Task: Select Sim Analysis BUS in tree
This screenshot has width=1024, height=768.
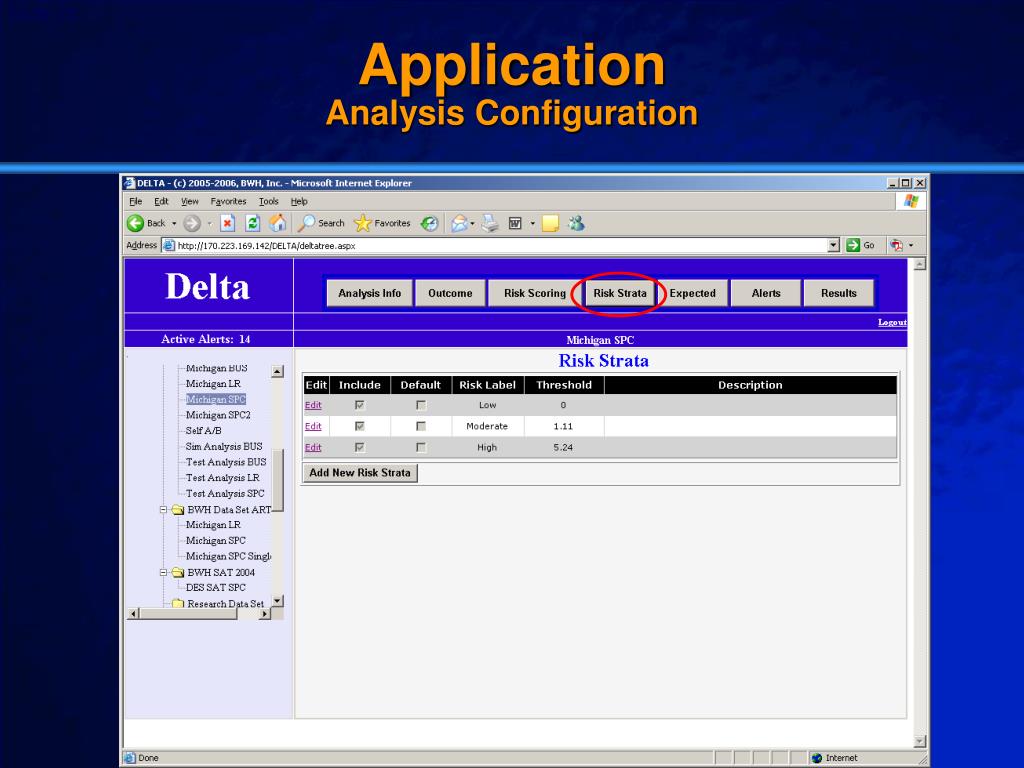Action: (224, 447)
